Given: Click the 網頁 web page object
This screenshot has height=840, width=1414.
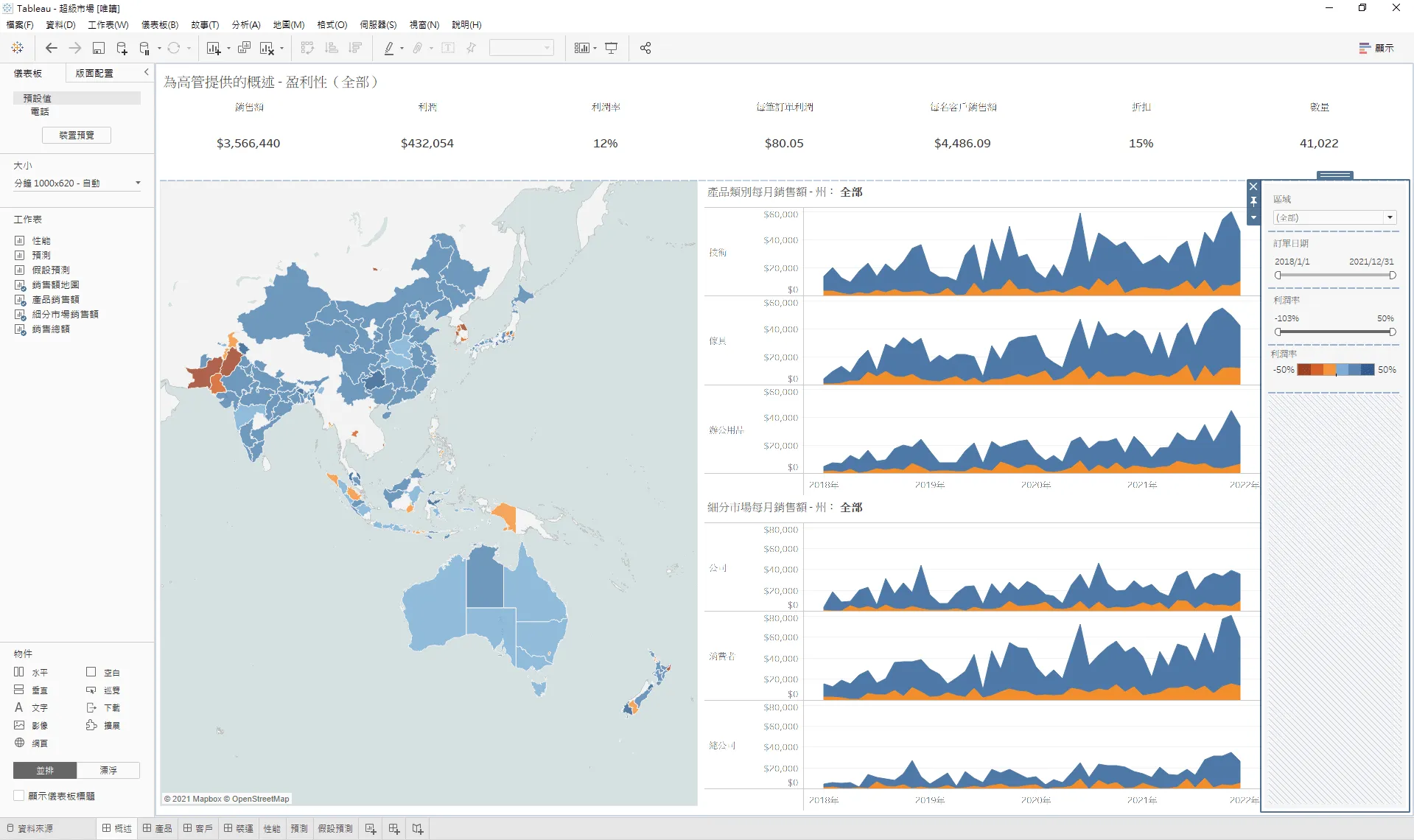Looking at the screenshot, I should pos(31,743).
